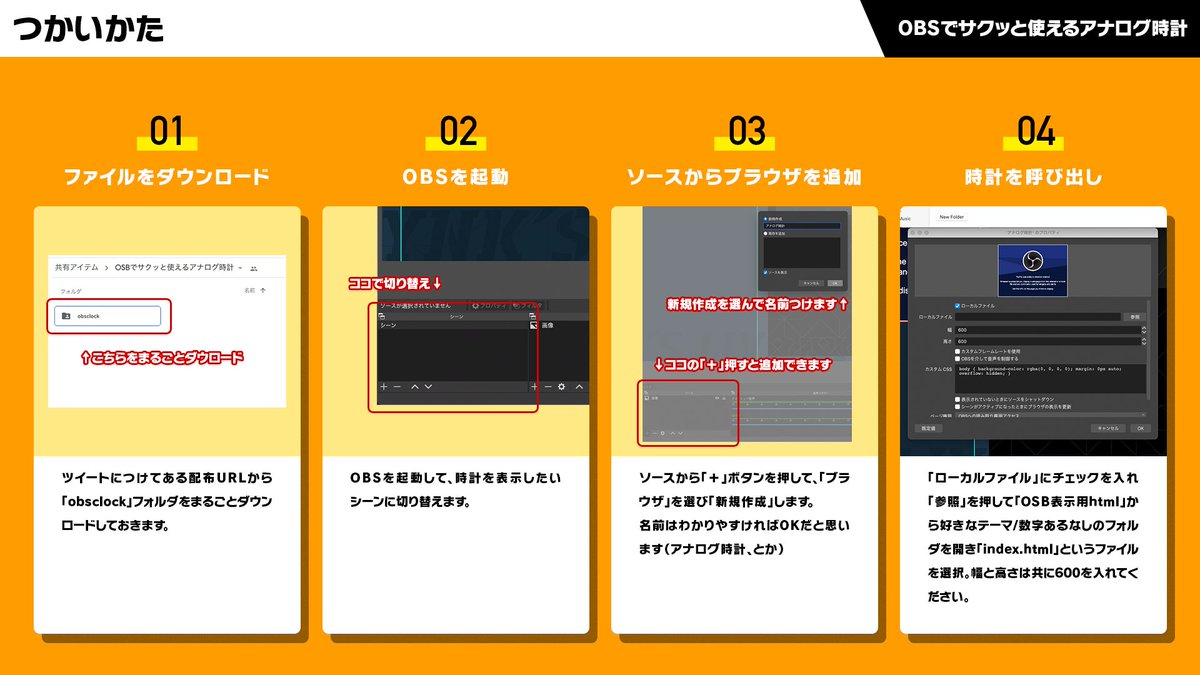This screenshot has height=675, width=1200.
Task: Enable the OBSを介して音声を制御する checkbox
Action: (957, 359)
